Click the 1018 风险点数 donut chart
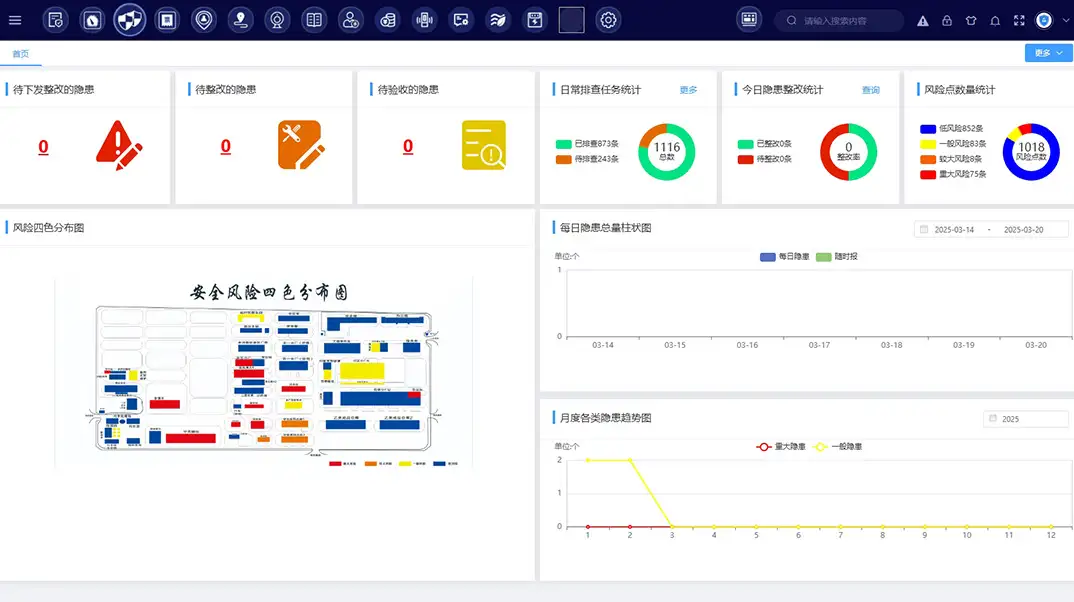1074x602 pixels. point(1031,151)
